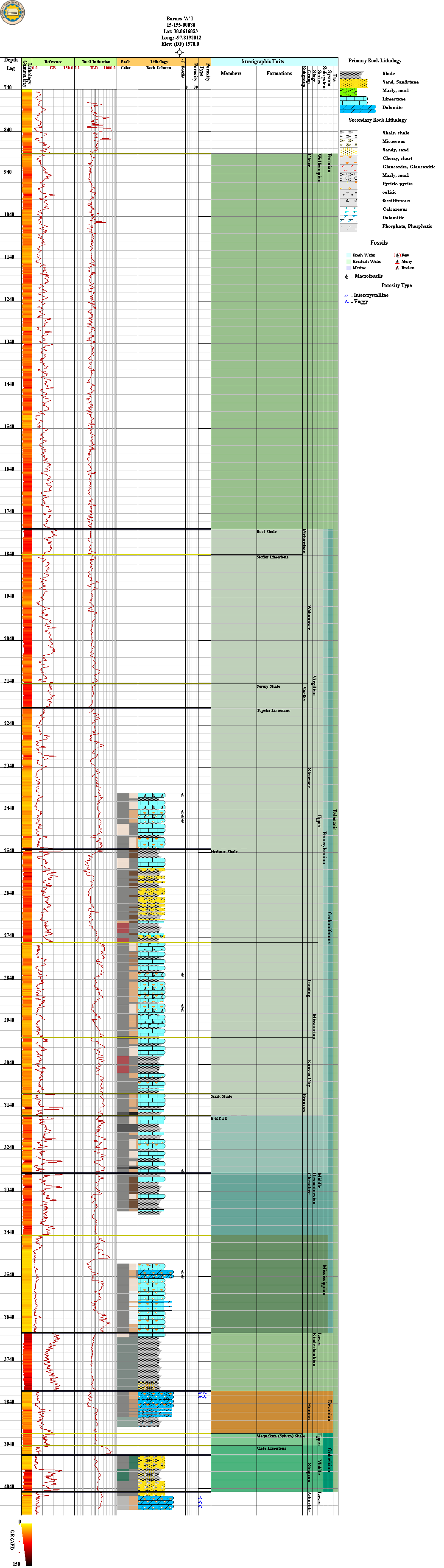The image size is (444, 1568).
Task: Click the 2540 depth label
Action: [9, 850]
